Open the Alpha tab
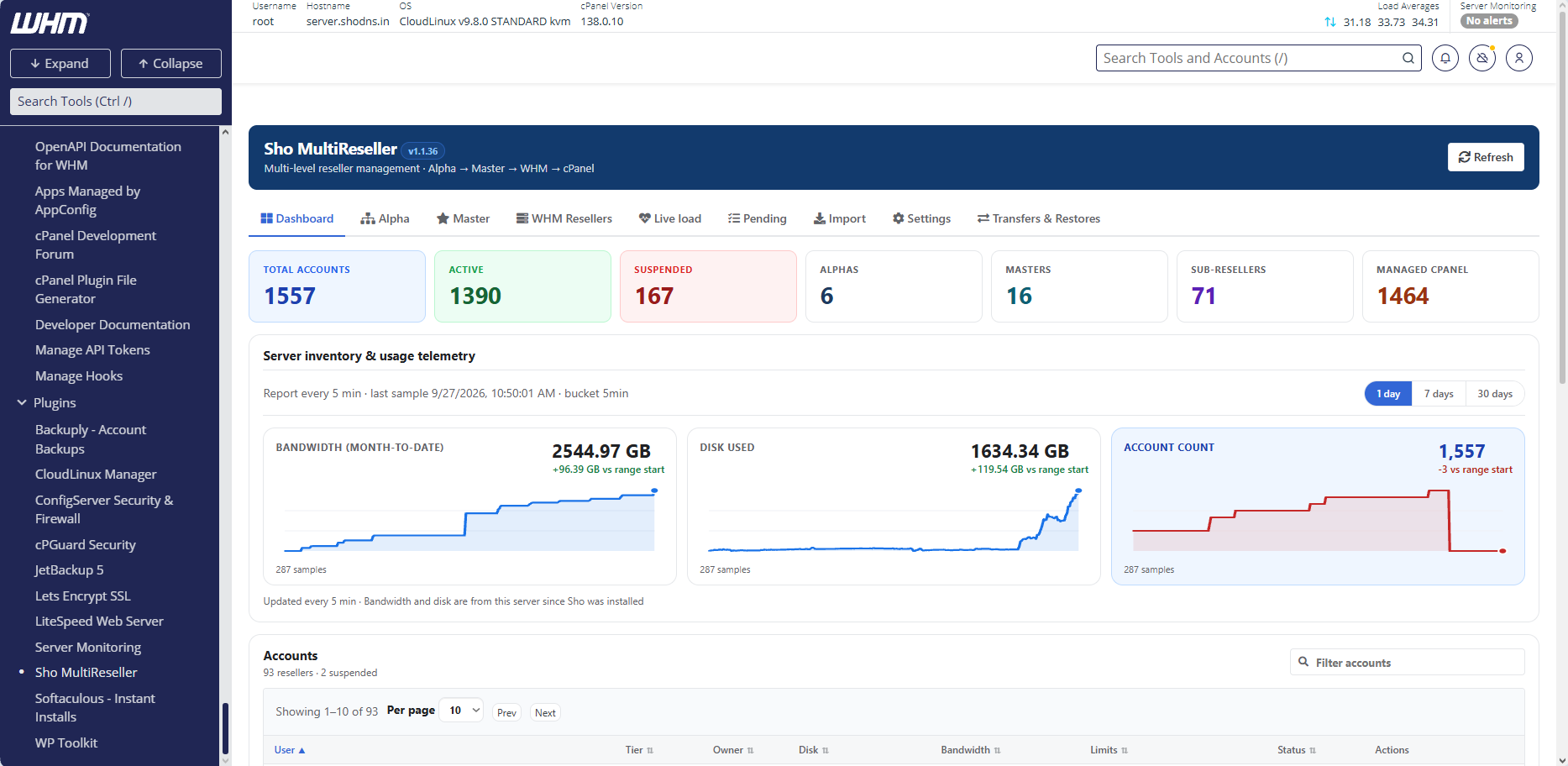1568x766 pixels. click(385, 218)
